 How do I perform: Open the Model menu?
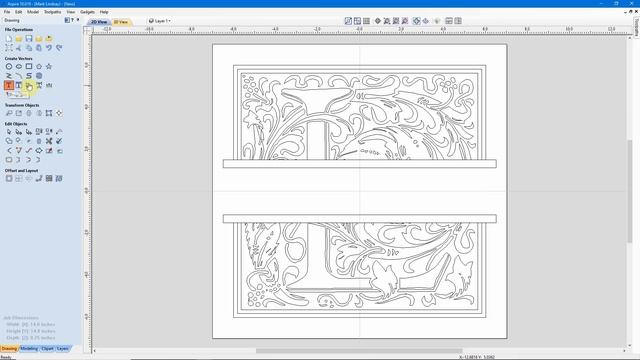[33, 12]
